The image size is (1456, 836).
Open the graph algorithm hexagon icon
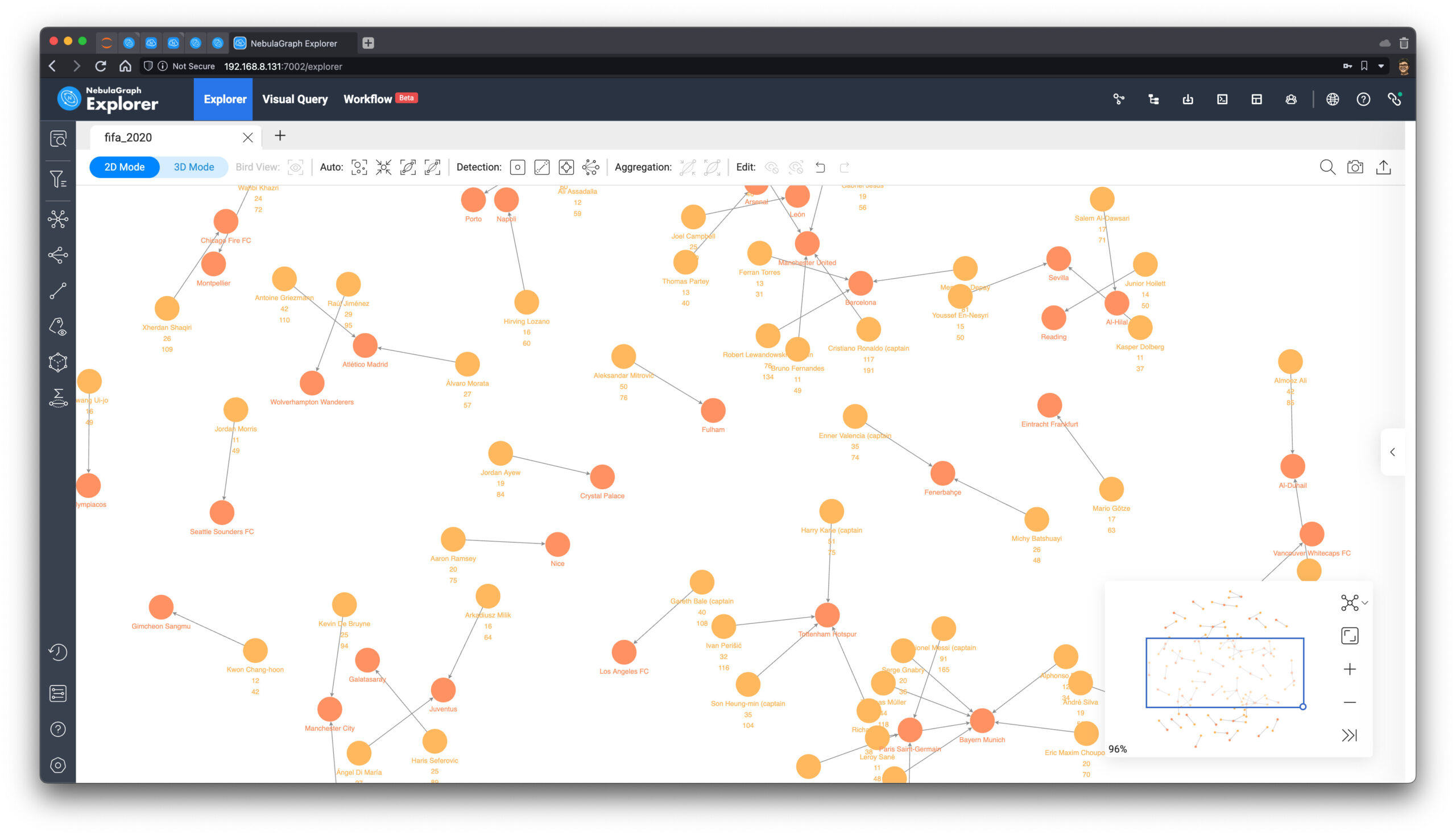(x=58, y=362)
